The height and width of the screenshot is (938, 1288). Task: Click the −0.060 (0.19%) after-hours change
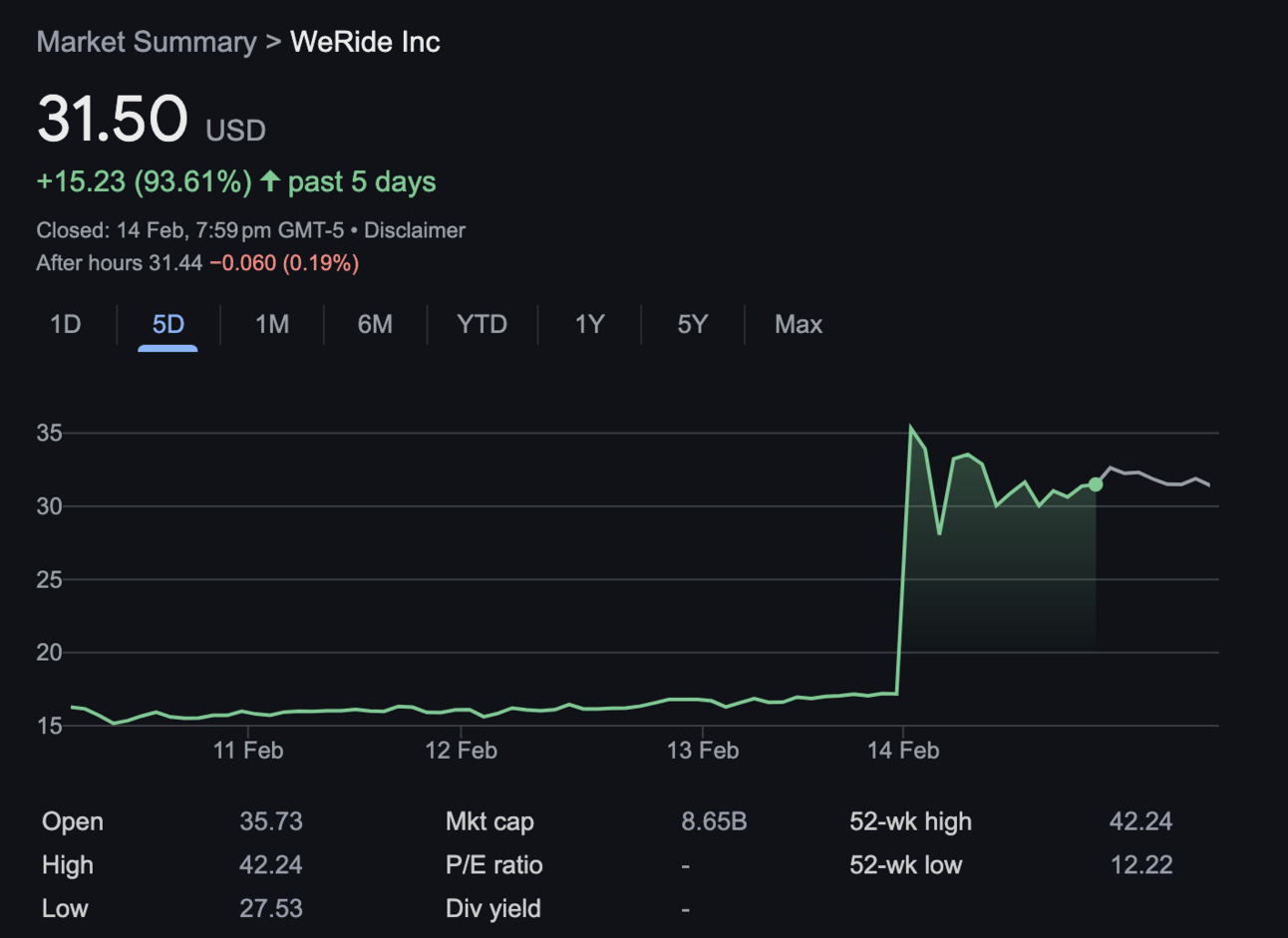tap(284, 263)
